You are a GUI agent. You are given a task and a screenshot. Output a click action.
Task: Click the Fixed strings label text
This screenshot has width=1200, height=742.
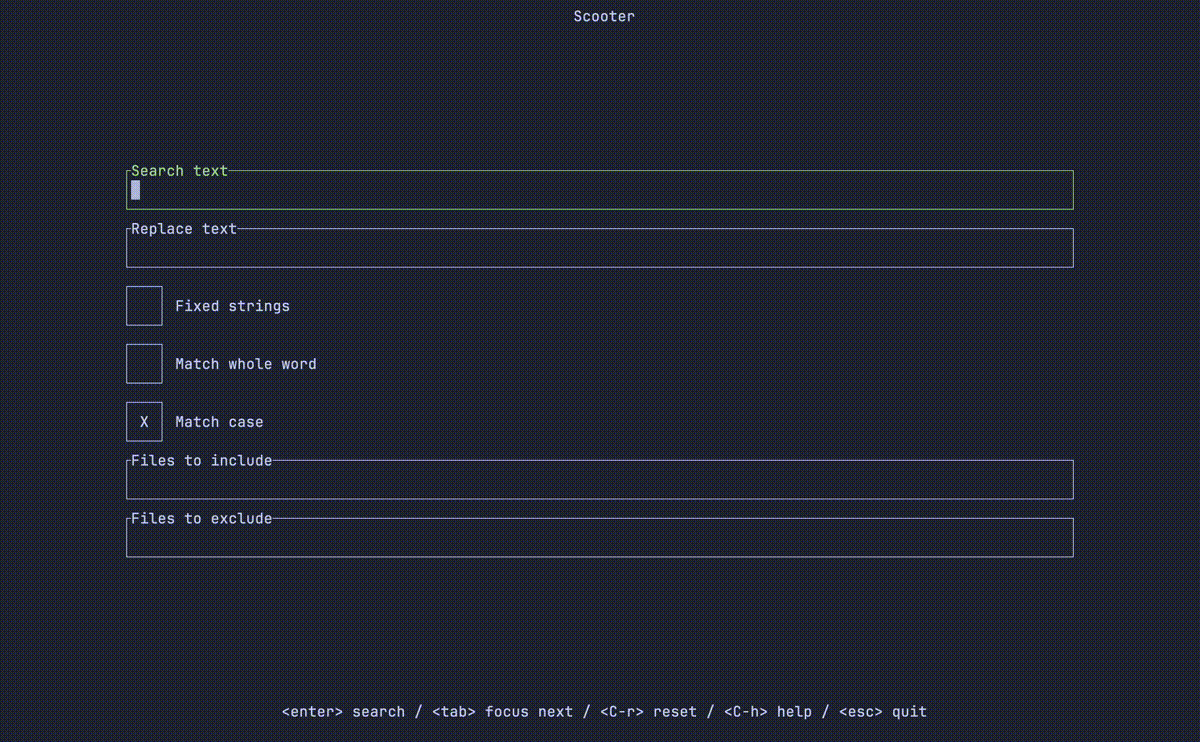coord(232,305)
